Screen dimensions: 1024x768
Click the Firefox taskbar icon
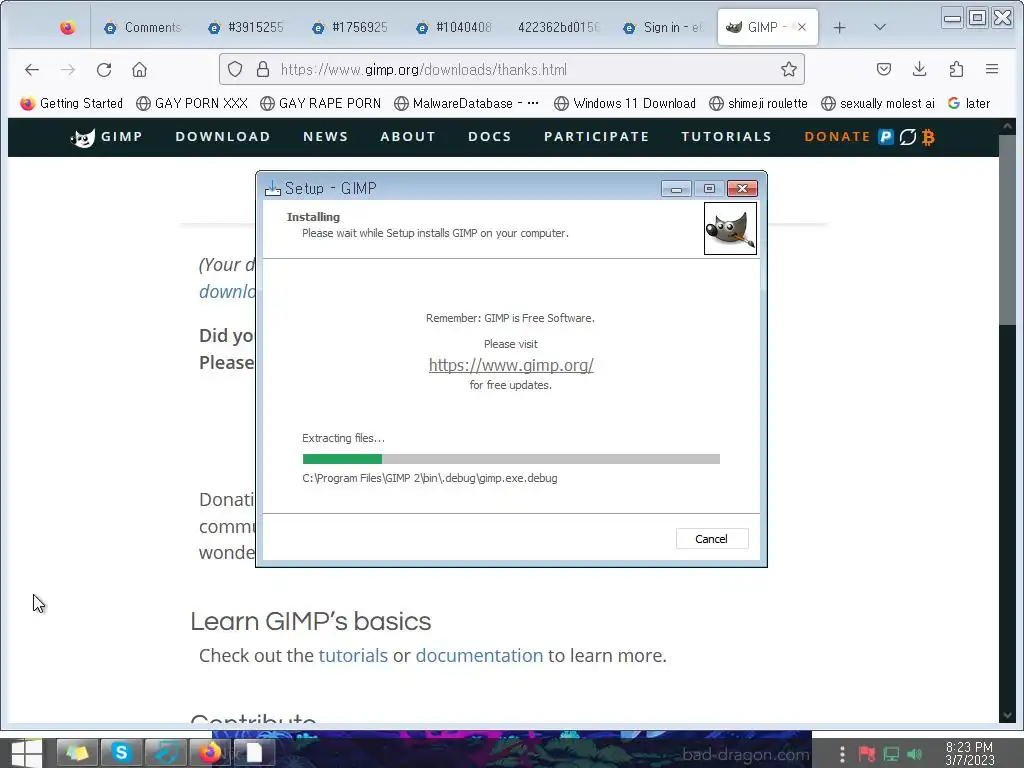click(x=210, y=753)
